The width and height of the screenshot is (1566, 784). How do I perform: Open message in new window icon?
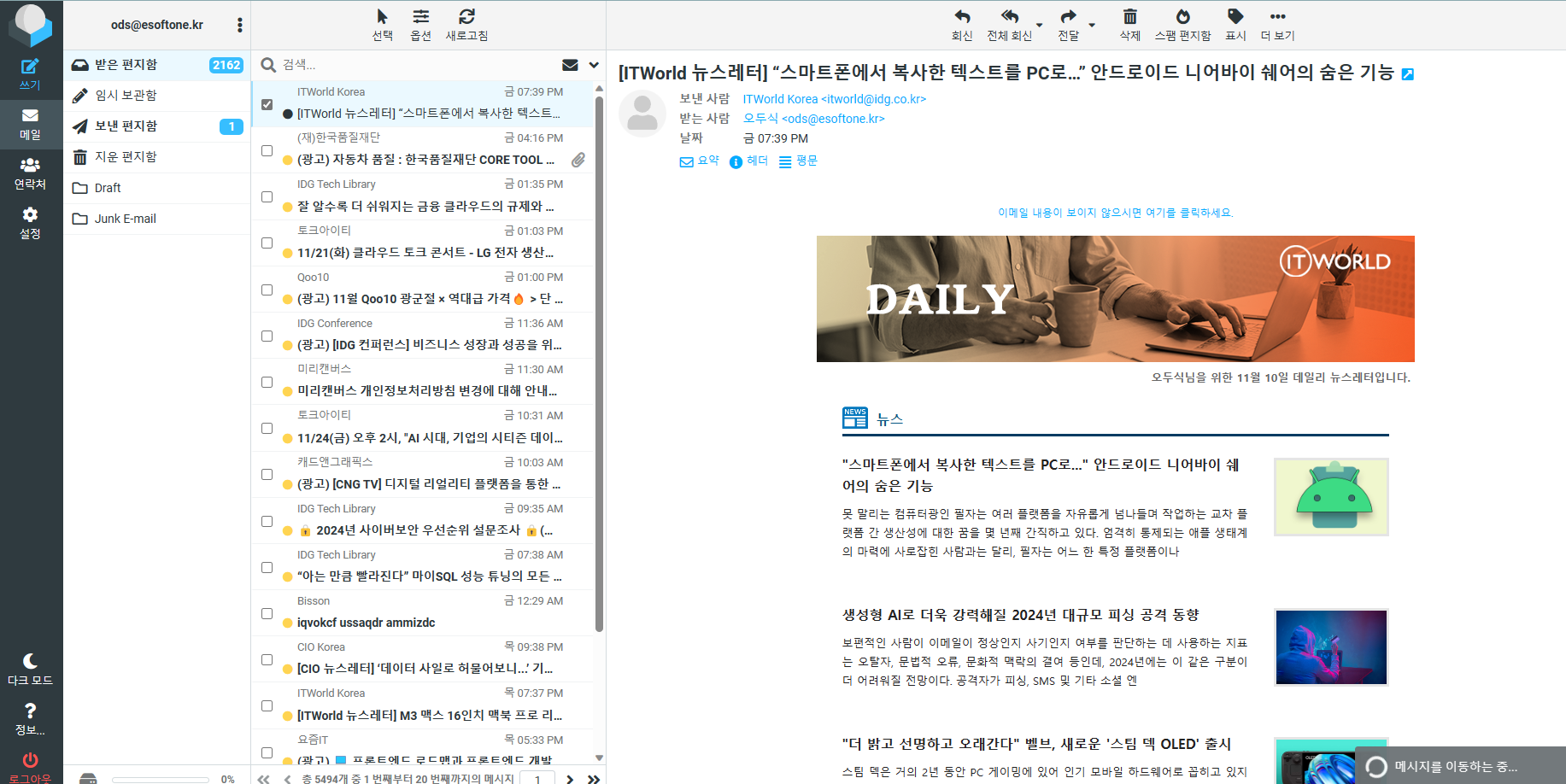[x=1408, y=74]
